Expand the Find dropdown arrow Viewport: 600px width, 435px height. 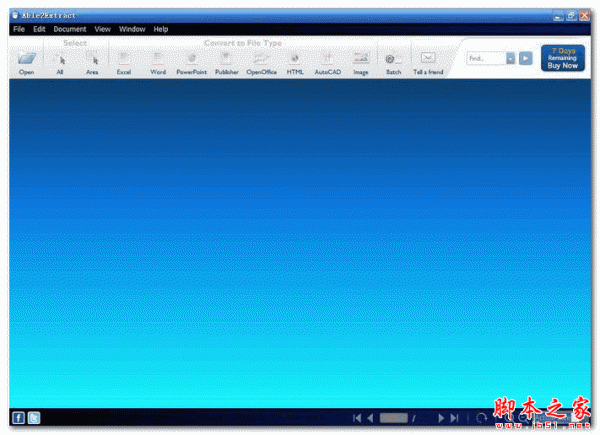pyautogui.click(x=510, y=58)
